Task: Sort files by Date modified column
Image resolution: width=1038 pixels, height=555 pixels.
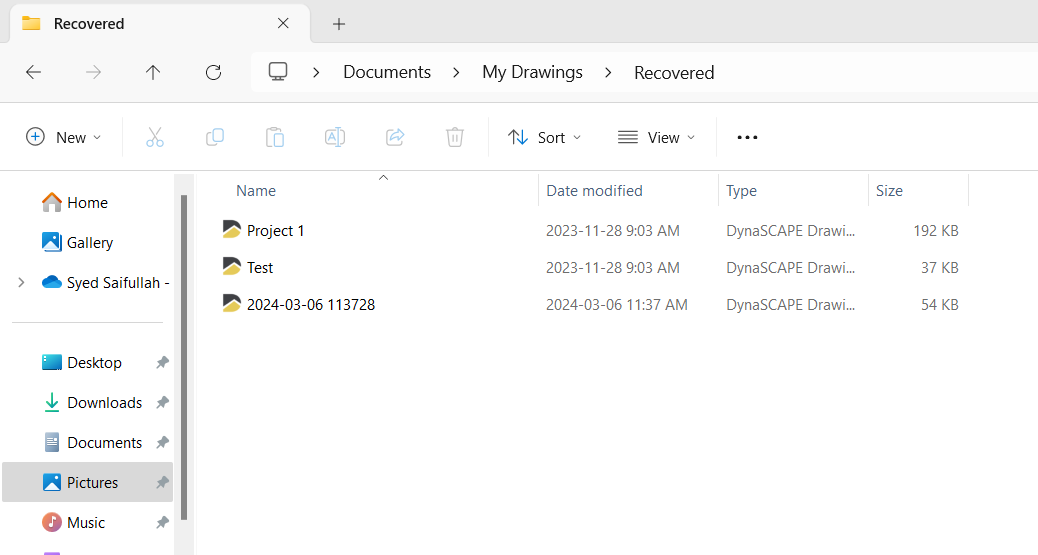Action: [x=594, y=190]
